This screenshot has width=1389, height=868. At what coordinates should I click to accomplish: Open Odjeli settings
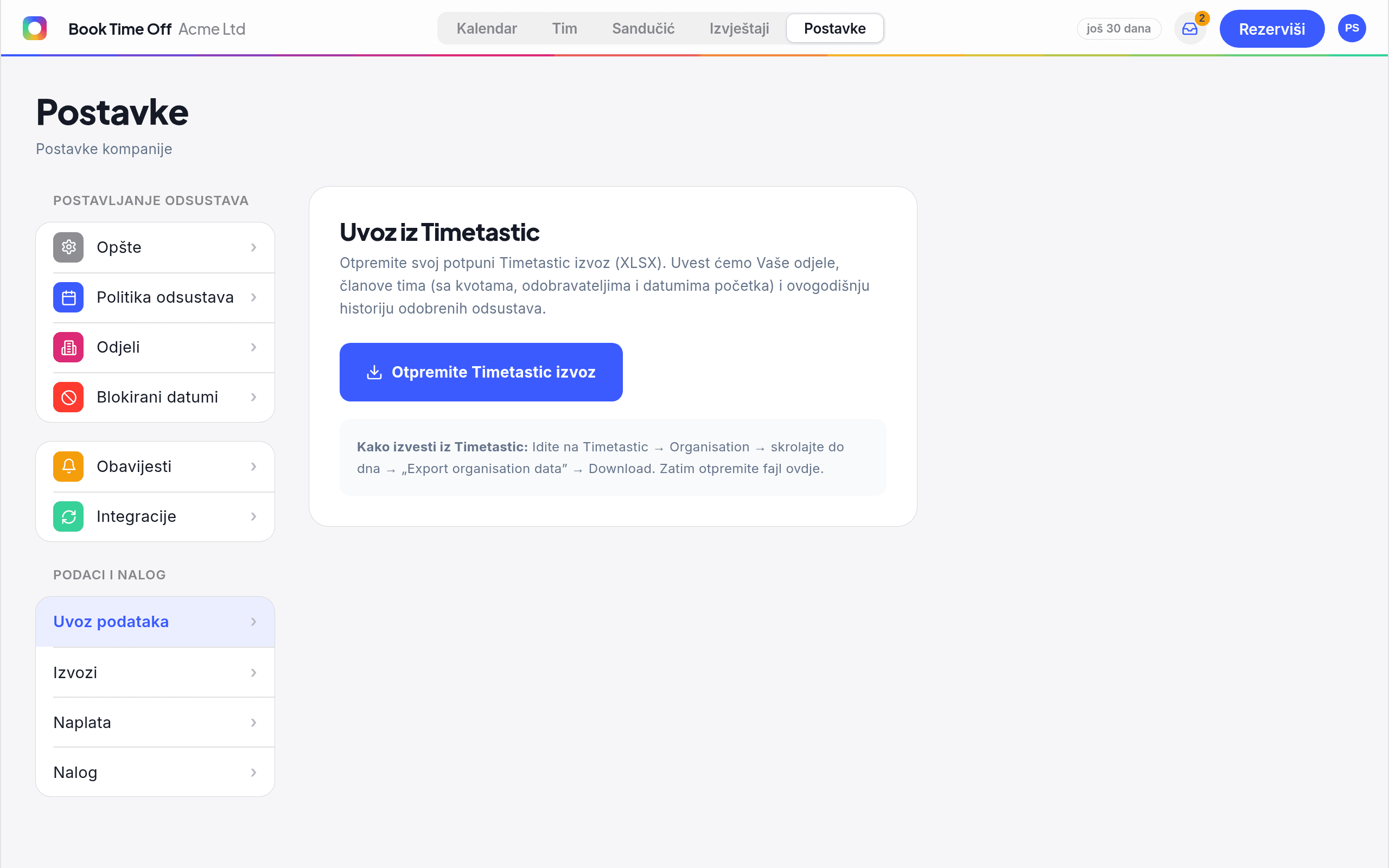point(155,347)
